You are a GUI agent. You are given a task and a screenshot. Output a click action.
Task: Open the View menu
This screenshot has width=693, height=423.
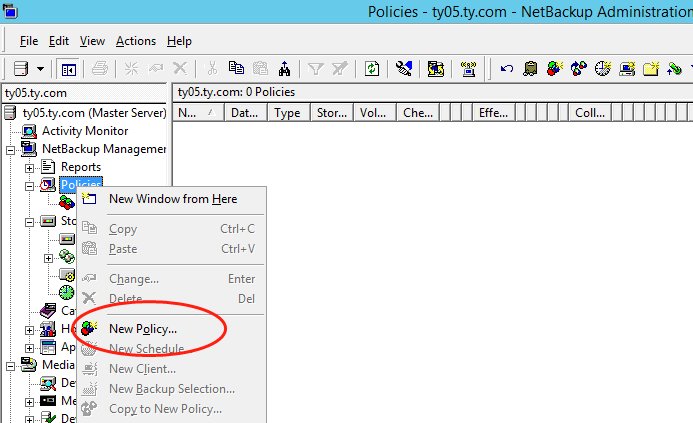click(92, 41)
